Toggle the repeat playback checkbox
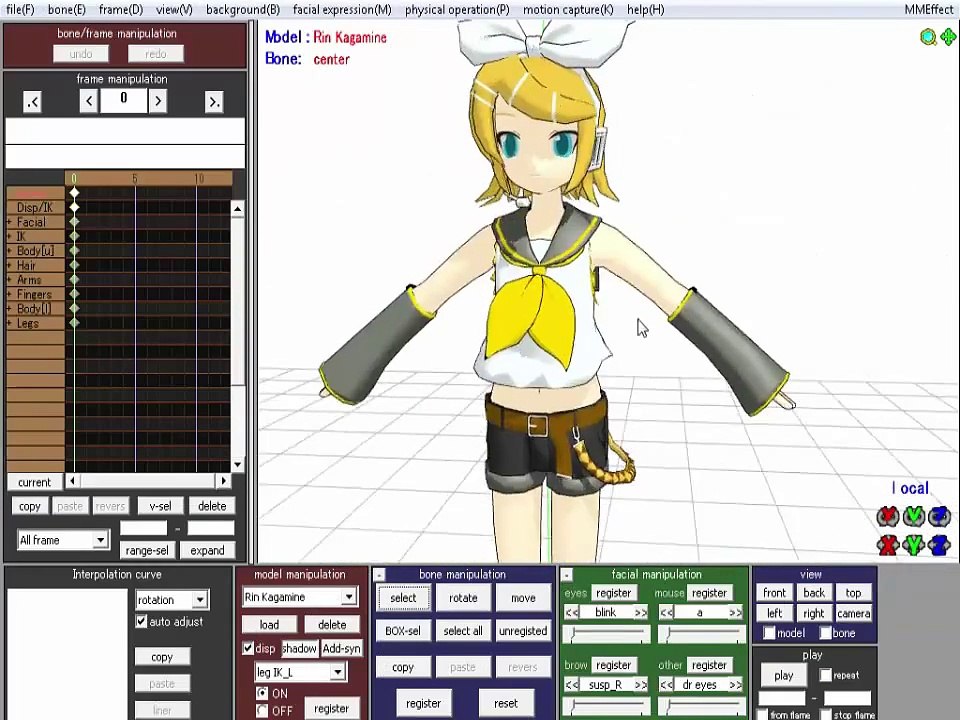 825,675
